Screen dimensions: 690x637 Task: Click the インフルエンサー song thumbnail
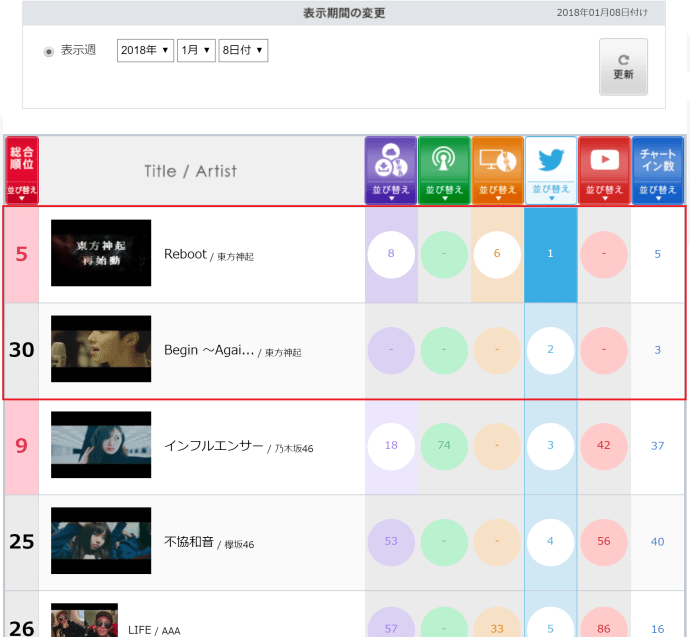[101, 445]
